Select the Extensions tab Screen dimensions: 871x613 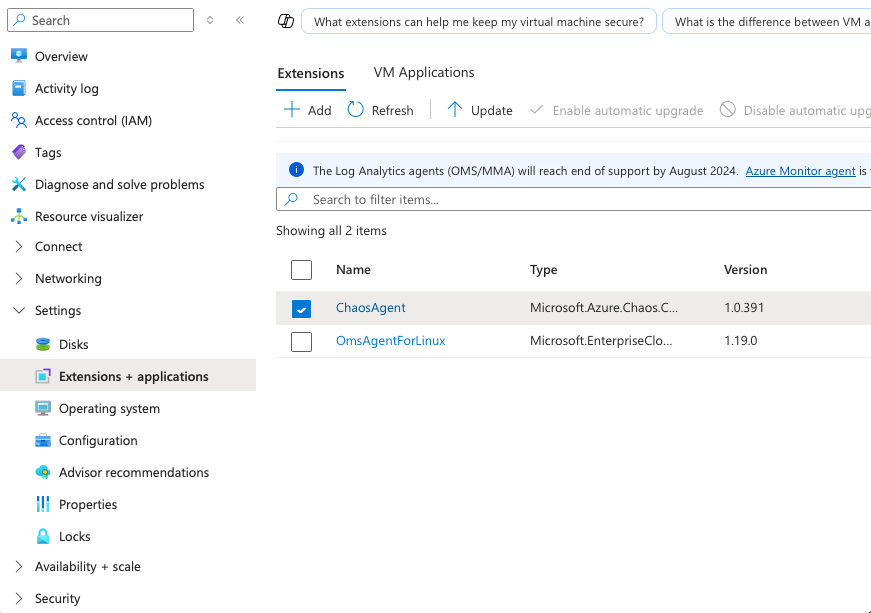pyautogui.click(x=311, y=72)
